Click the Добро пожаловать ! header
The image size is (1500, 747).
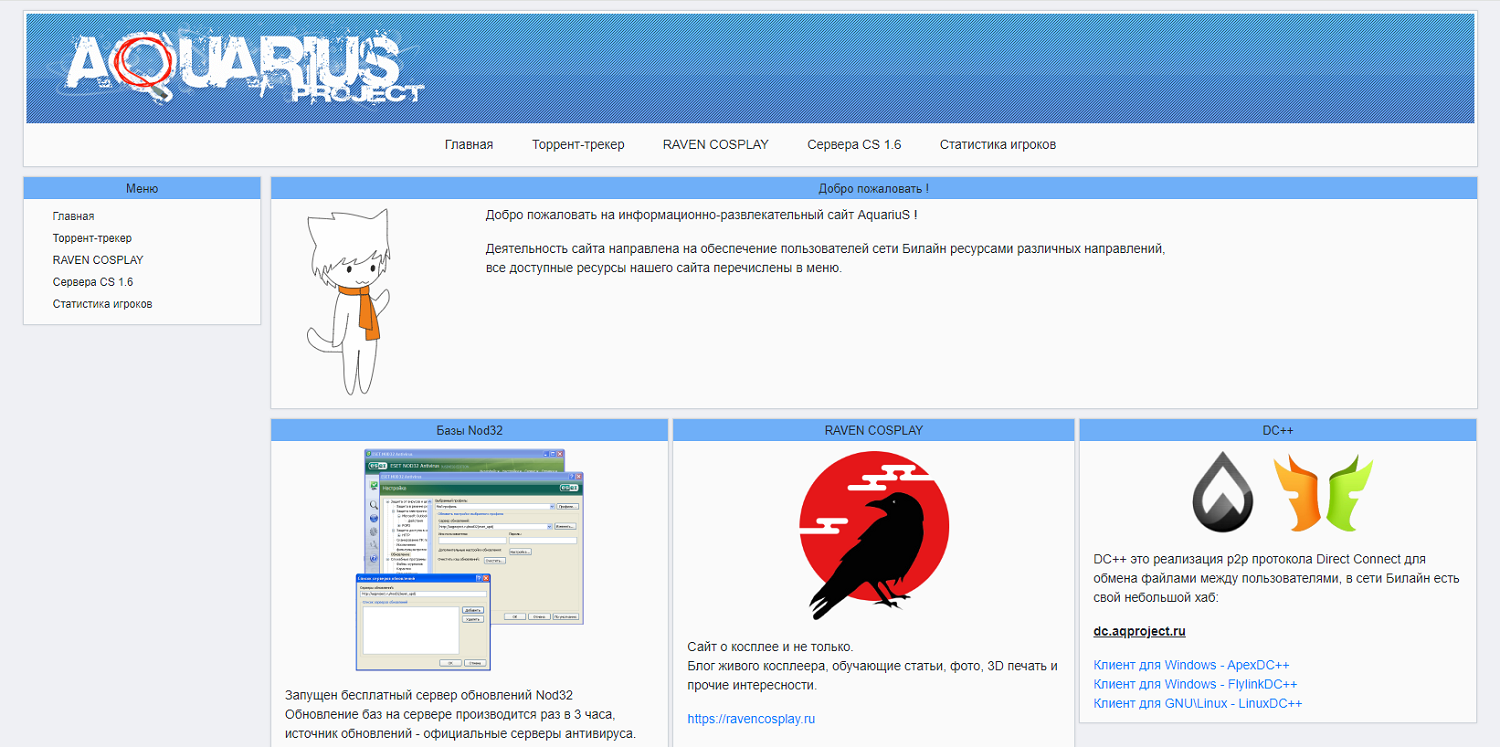point(874,188)
